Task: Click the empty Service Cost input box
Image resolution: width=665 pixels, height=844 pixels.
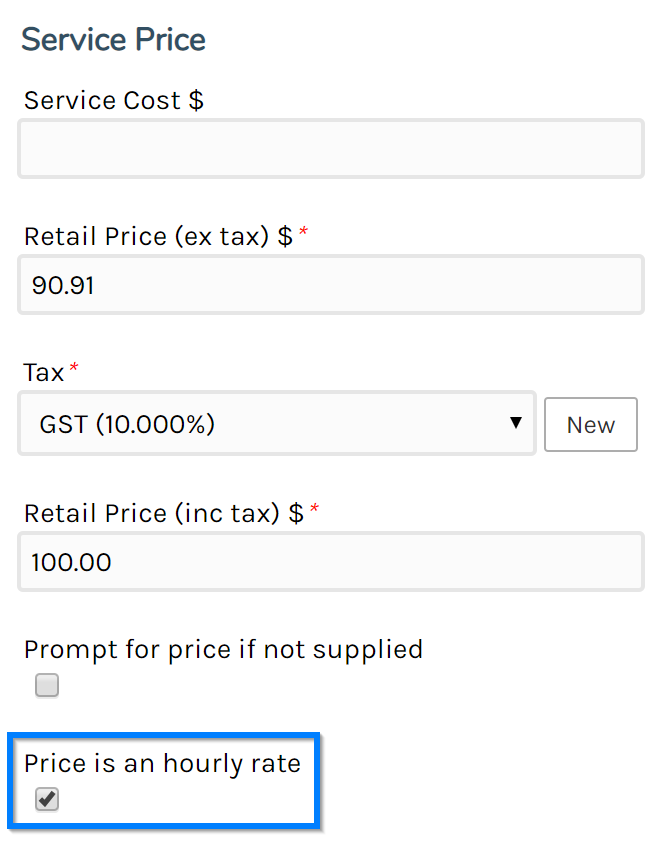Action: click(330, 148)
